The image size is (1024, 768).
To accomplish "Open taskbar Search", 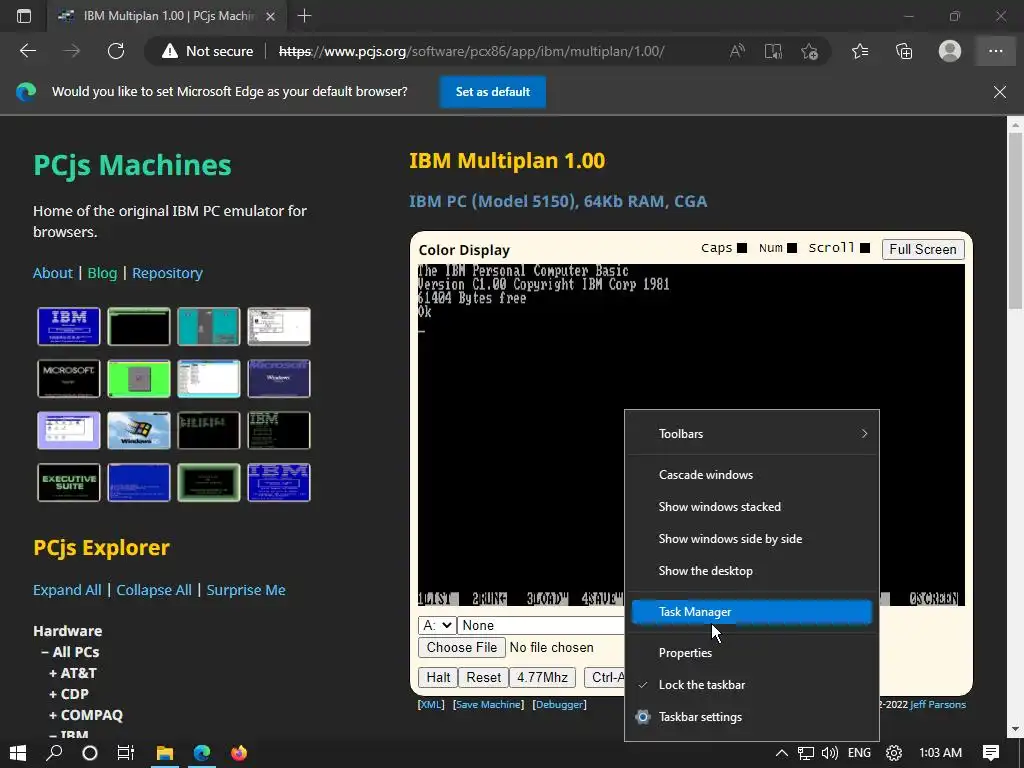I will (x=54, y=753).
